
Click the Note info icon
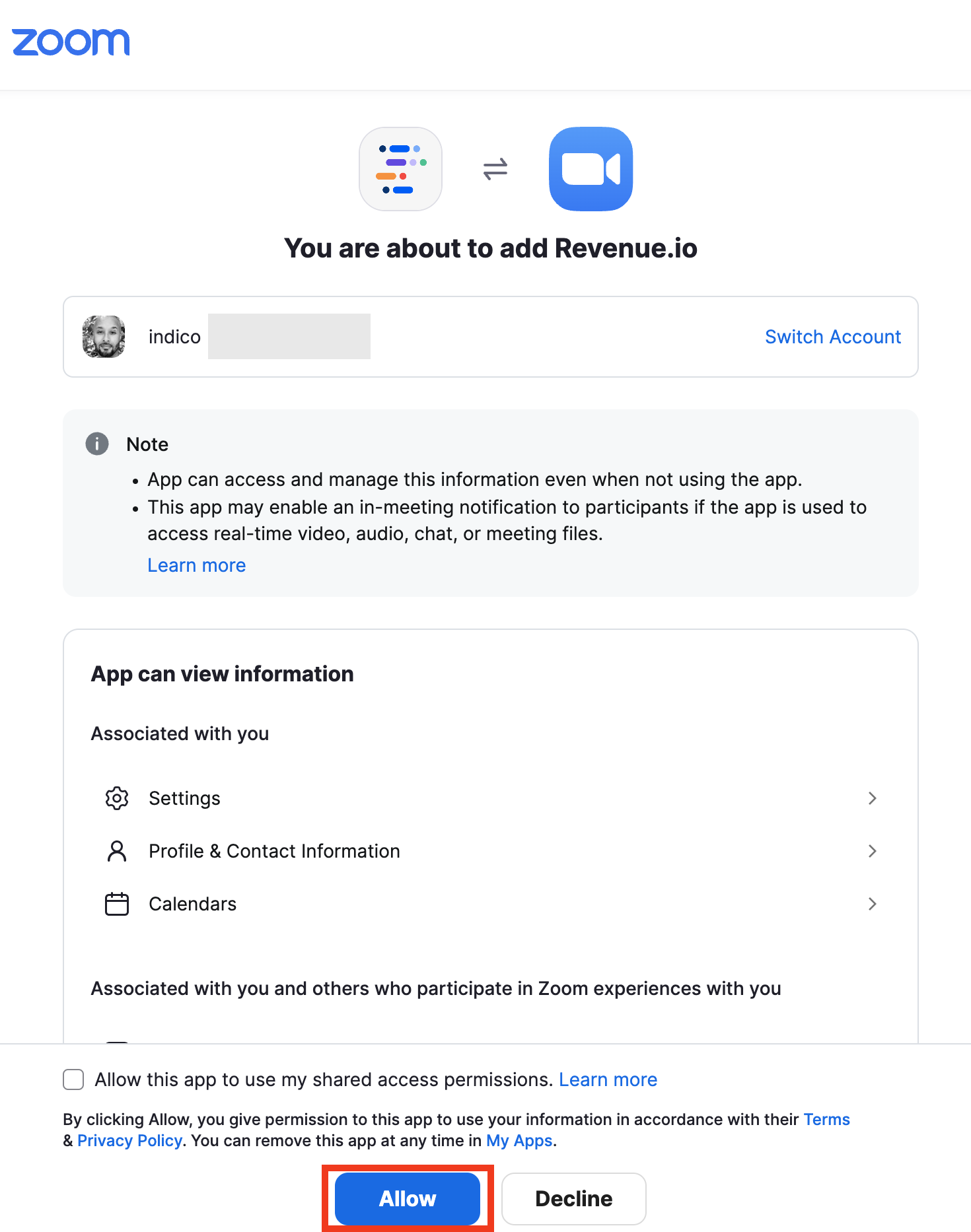(97, 444)
